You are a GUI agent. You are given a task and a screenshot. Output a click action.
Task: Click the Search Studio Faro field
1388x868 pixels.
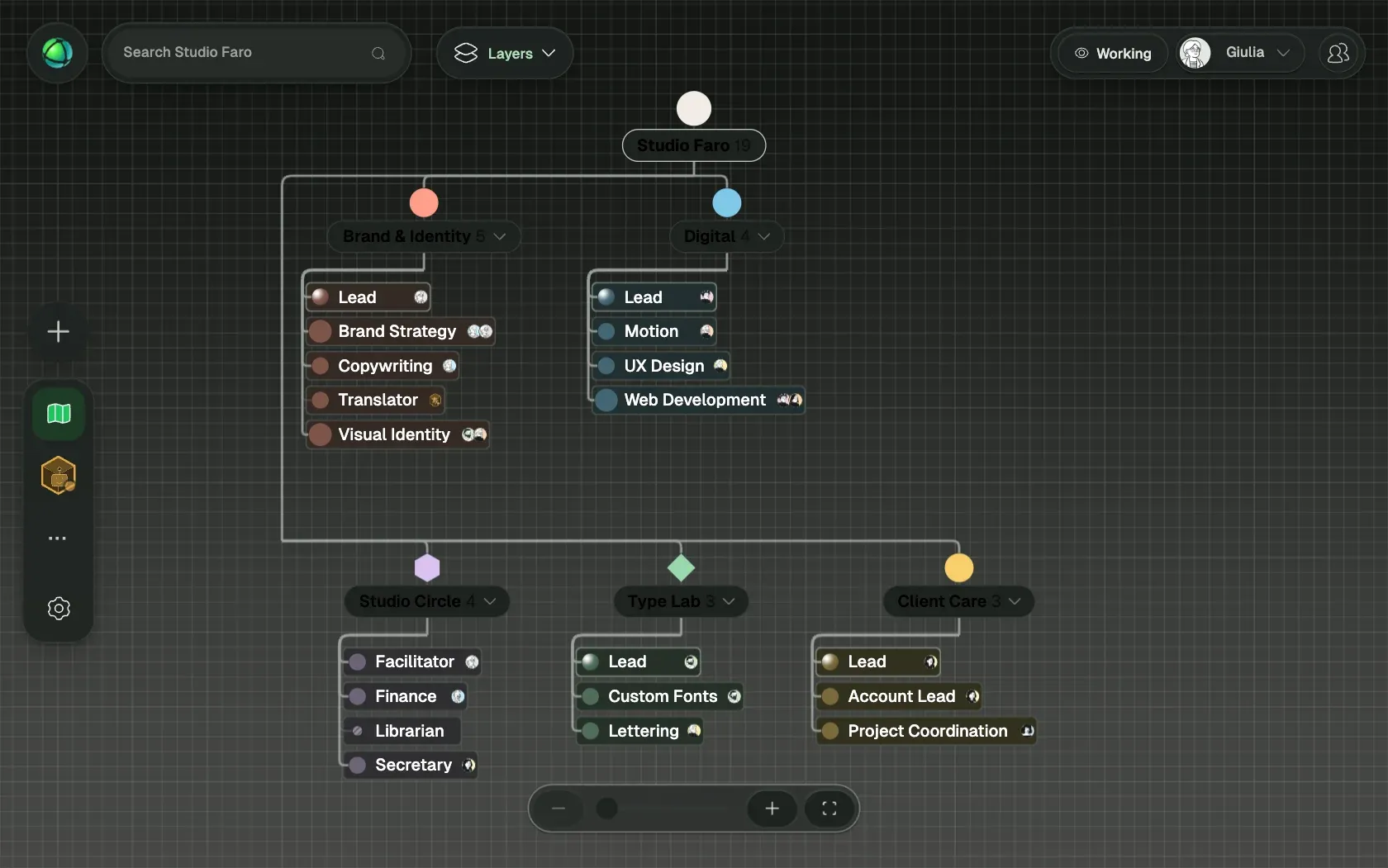(256, 53)
